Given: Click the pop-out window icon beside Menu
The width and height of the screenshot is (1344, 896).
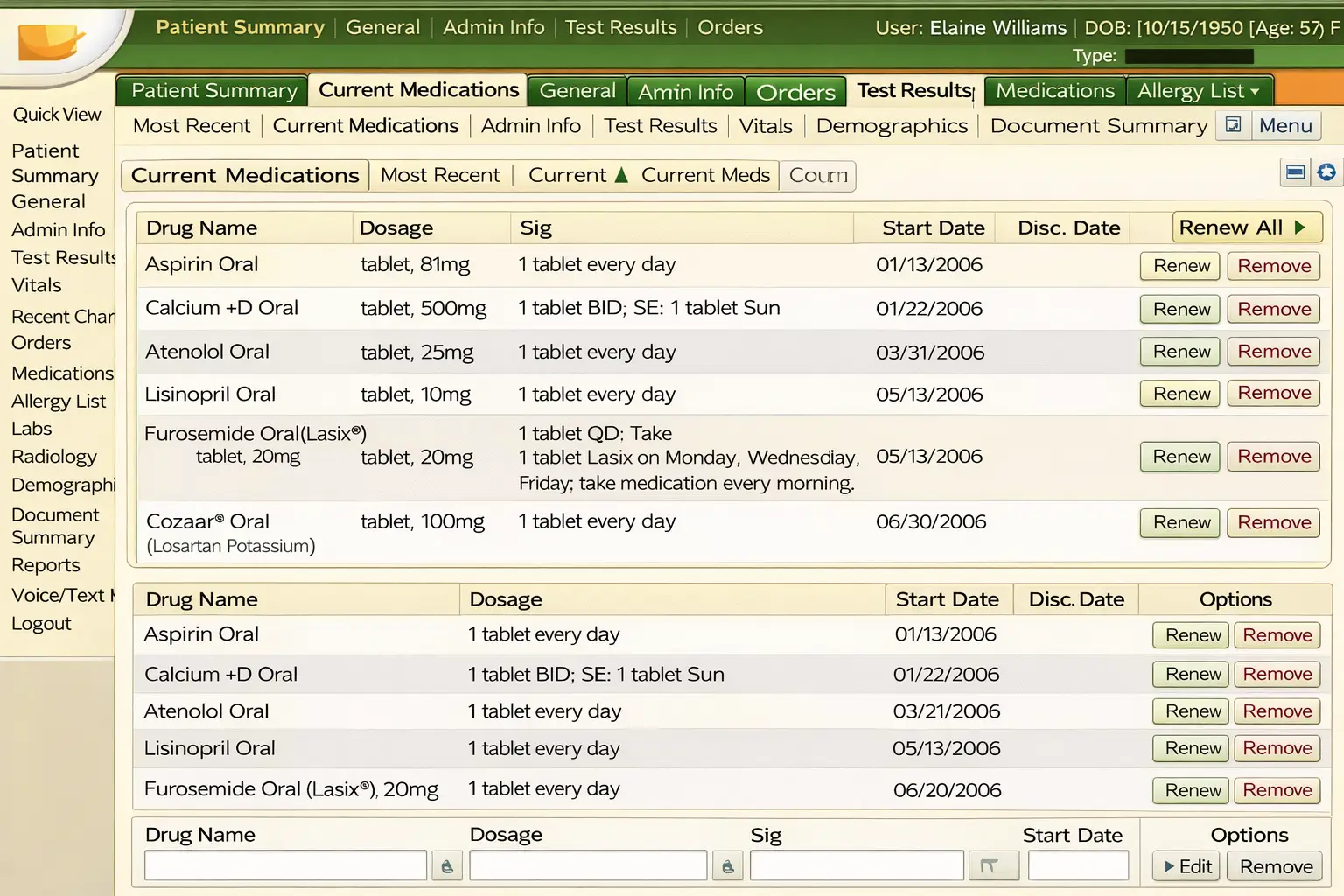Looking at the screenshot, I should (1233, 125).
